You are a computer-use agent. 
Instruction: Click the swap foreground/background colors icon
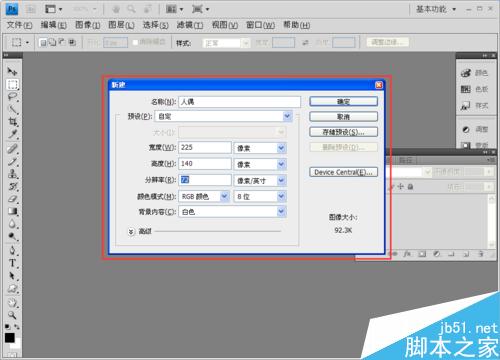coord(16,327)
